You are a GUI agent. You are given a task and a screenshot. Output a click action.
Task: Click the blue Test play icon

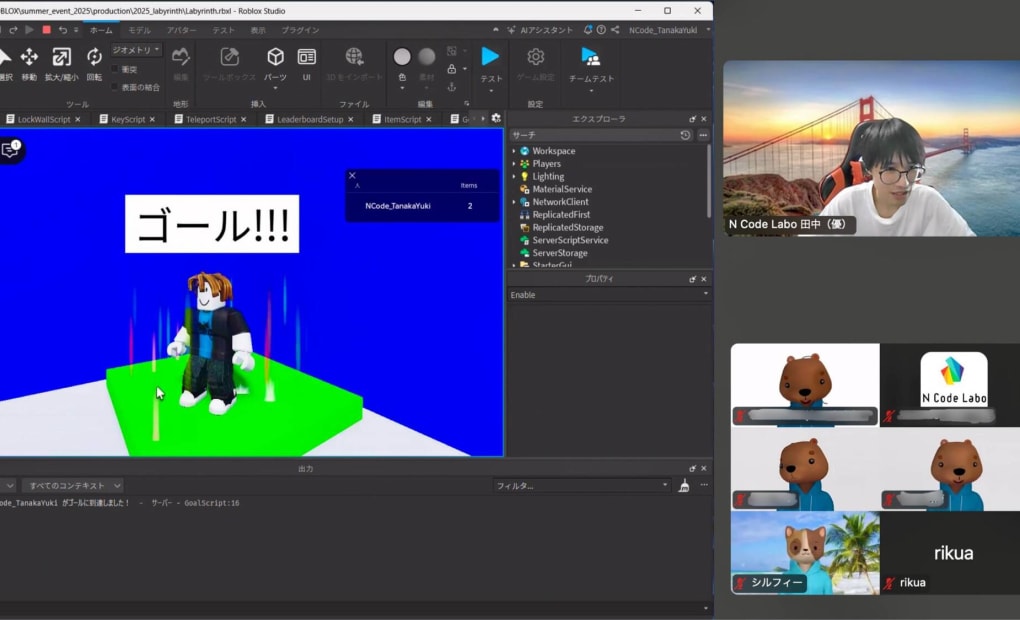(x=490, y=56)
